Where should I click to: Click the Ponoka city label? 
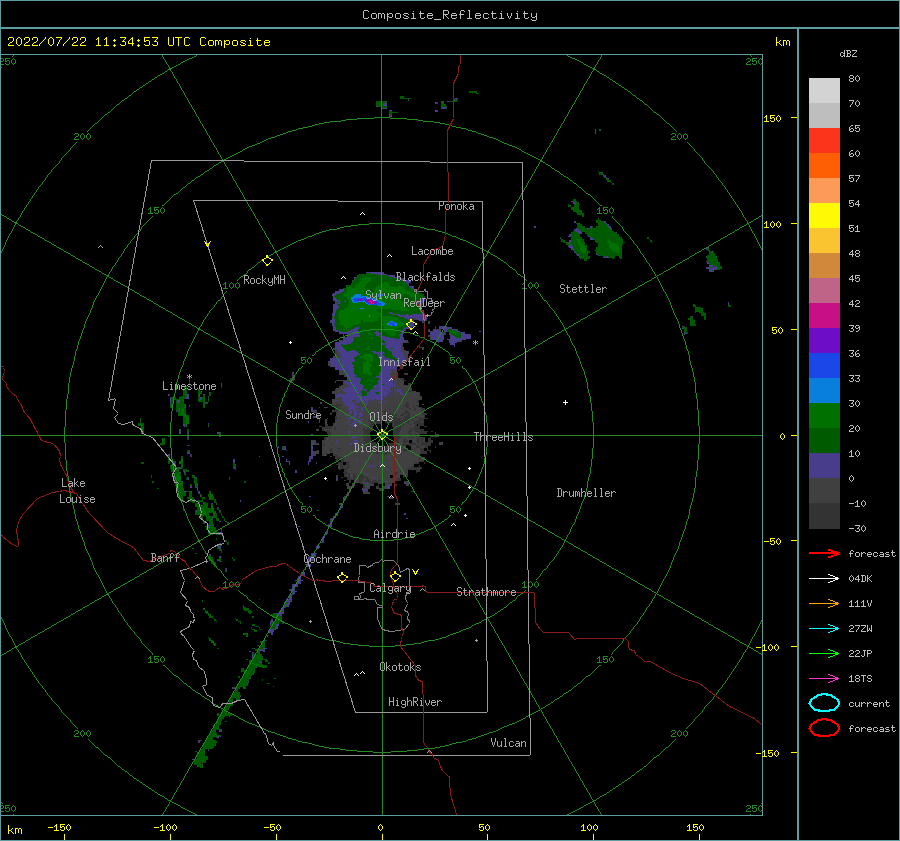pos(456,206)
